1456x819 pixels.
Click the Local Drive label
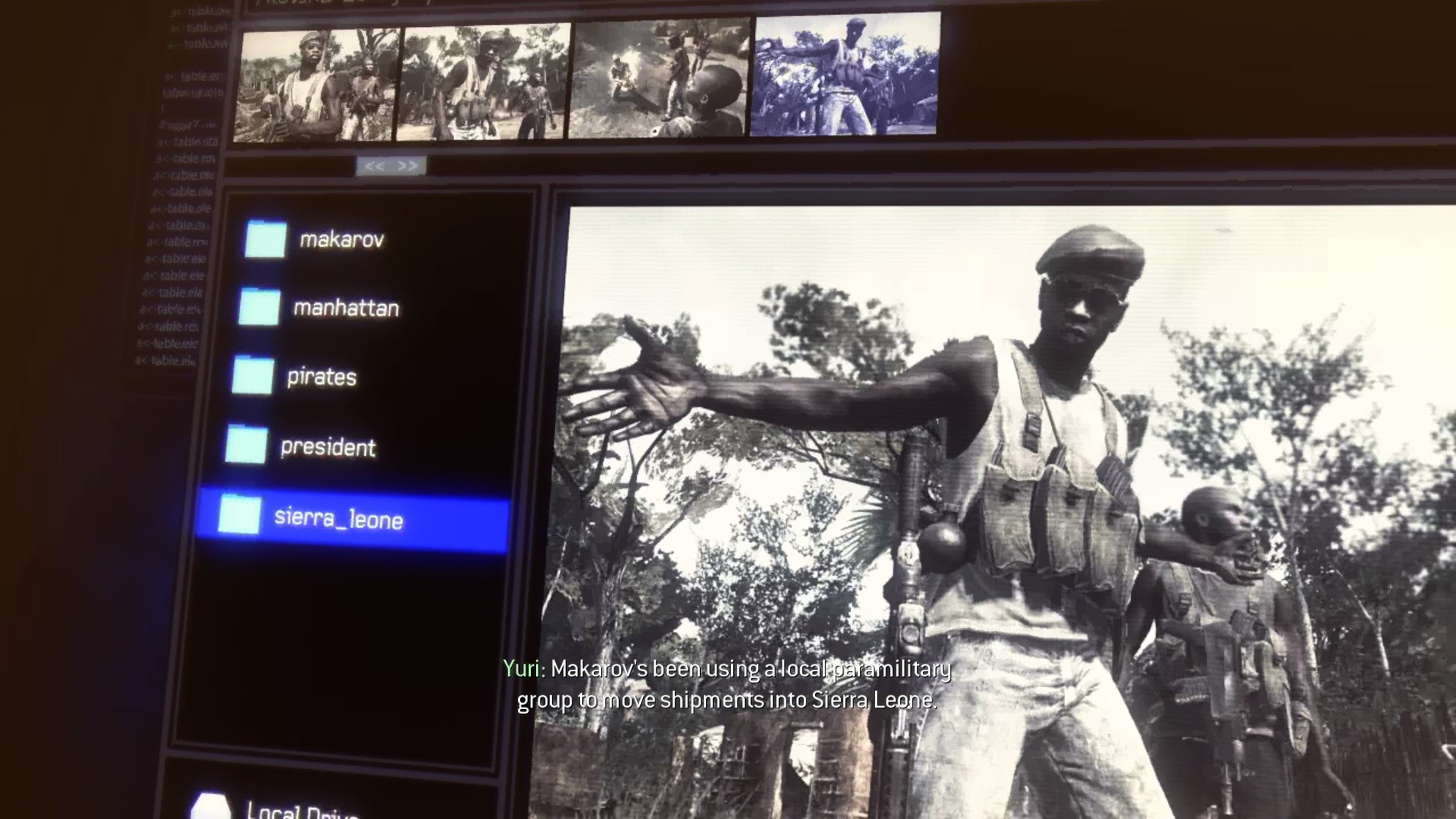point(302,810)
